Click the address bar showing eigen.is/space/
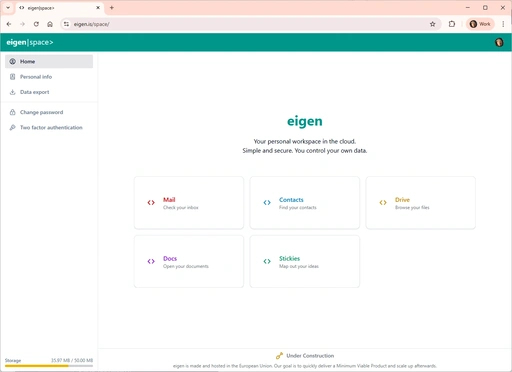This screenshot has width=512, height=372. pos(248,24)
